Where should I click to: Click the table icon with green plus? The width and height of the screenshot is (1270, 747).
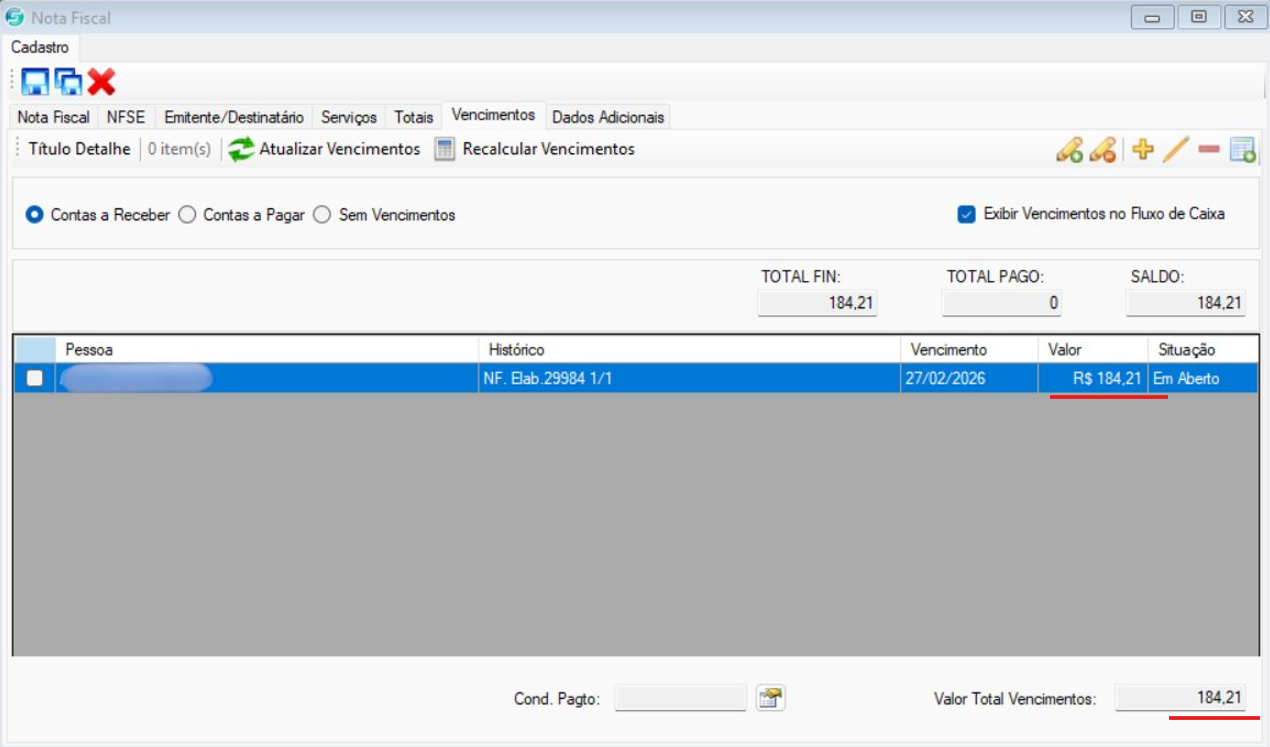click(x=1242, y=150)
